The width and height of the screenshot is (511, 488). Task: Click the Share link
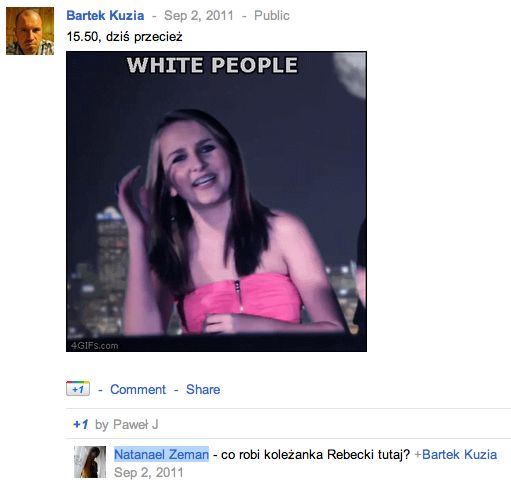(203, 389)
